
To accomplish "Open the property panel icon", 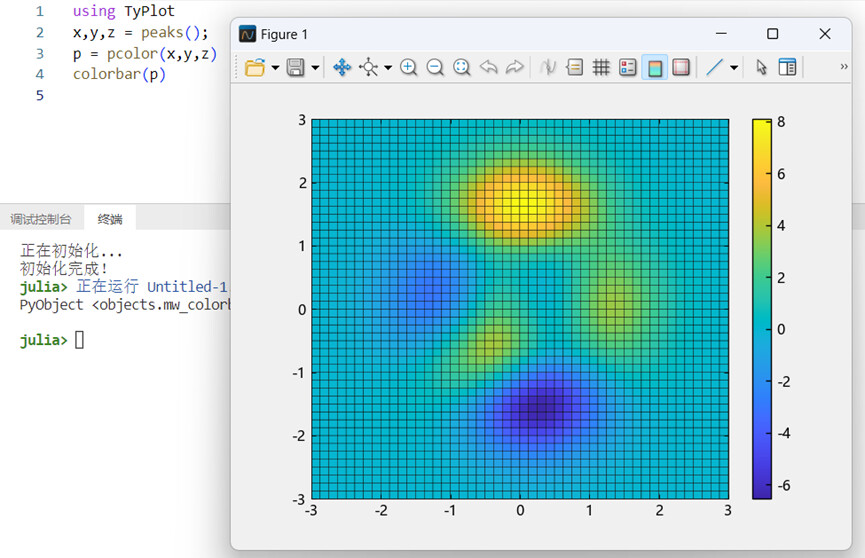I will 787,67.
